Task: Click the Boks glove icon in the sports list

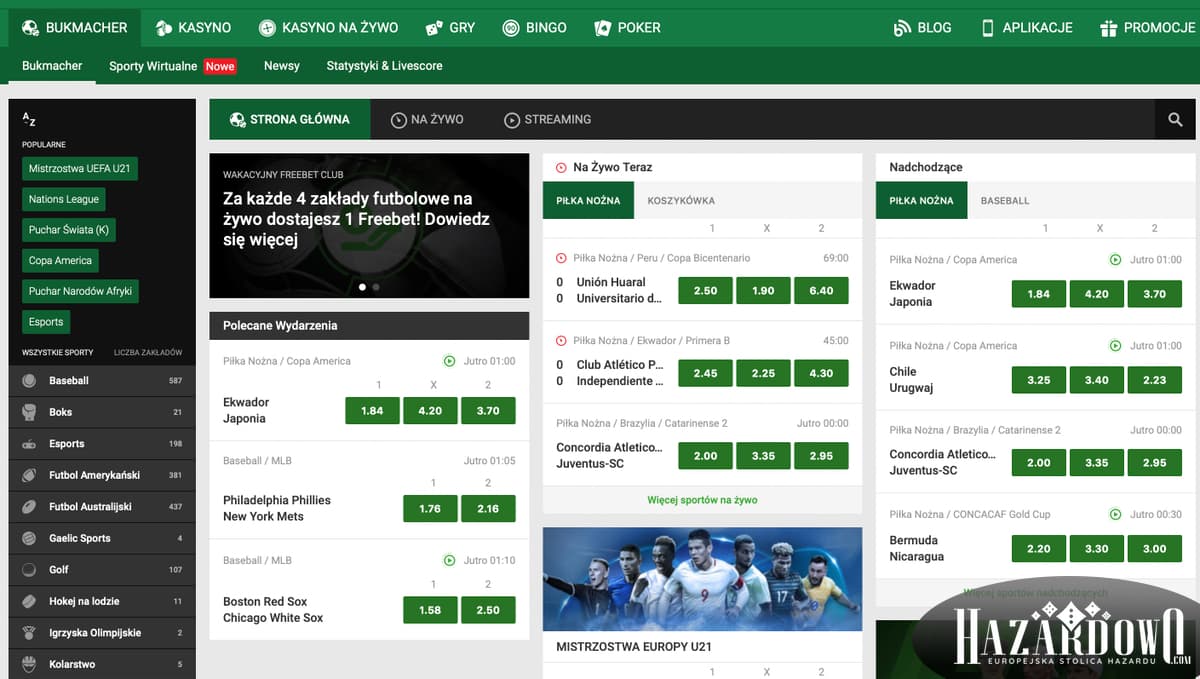Action: click(29, 412)
